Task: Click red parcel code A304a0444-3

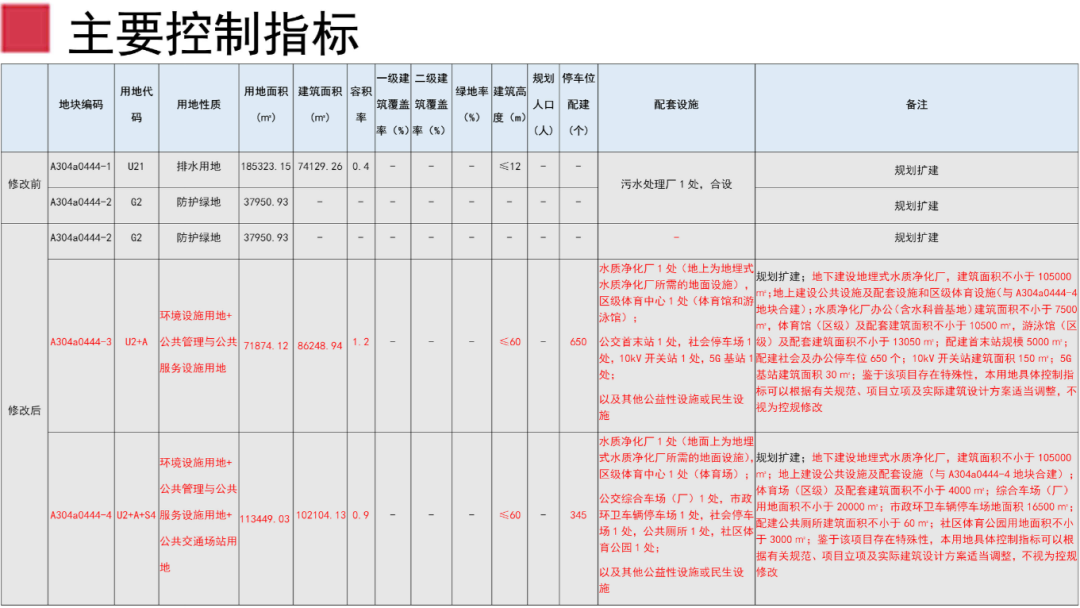Action: click(81, 342)
